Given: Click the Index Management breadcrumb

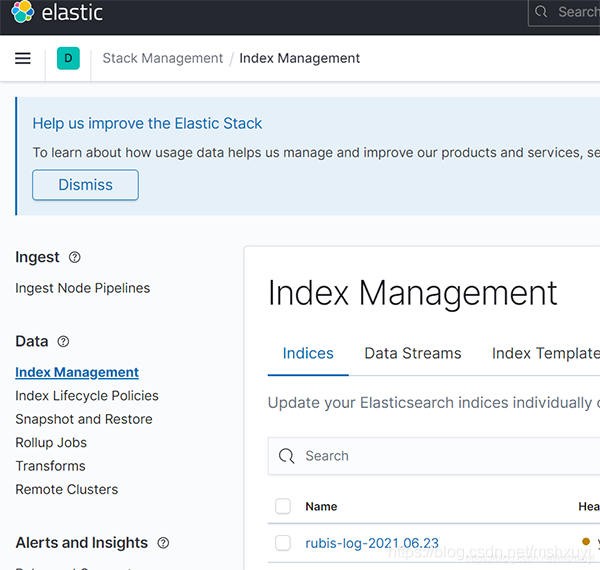Looking at the screenshot, I should pyautogui.click(x=300, y=58).
